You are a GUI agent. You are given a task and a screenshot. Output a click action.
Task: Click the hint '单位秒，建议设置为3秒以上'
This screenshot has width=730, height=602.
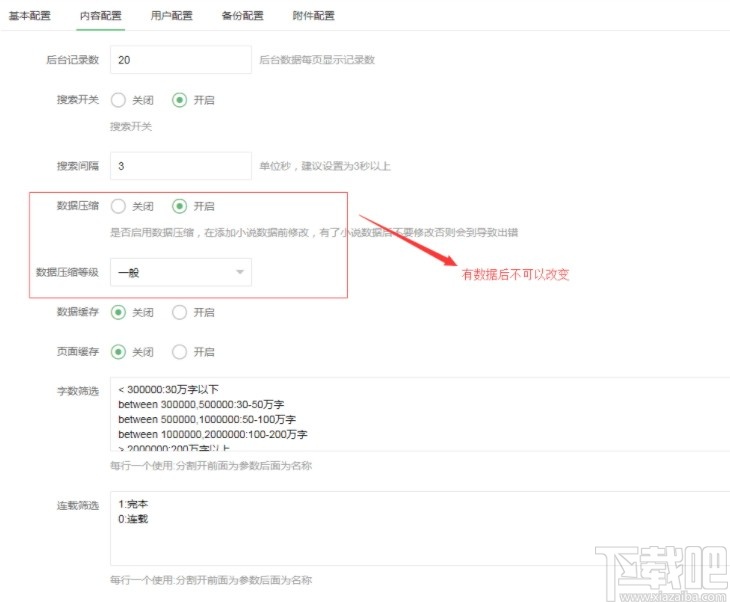coord(325,166)
